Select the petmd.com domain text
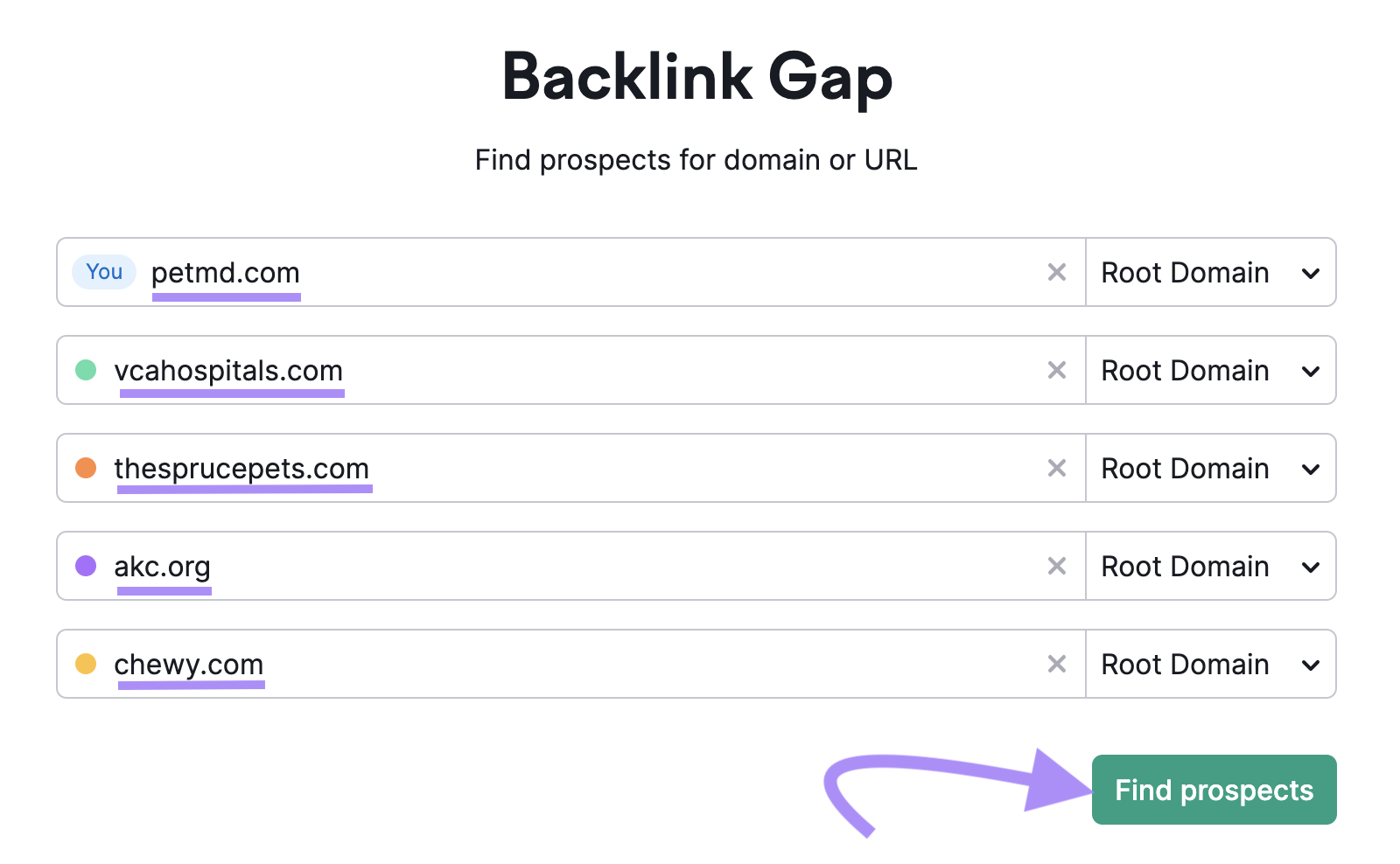 click(x=226, y=272)
